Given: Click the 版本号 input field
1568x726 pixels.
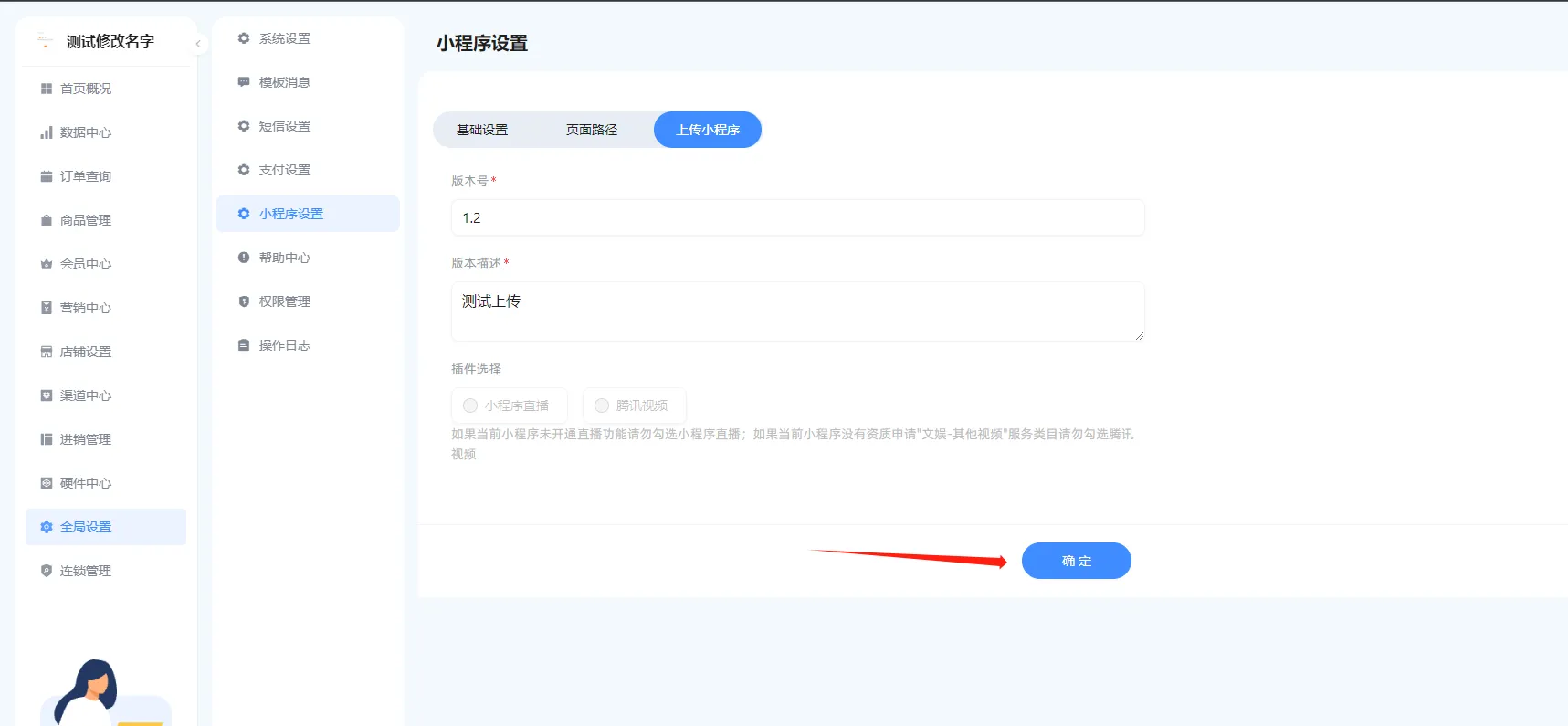Looking at the screenshot, I should tap(798, 217).
